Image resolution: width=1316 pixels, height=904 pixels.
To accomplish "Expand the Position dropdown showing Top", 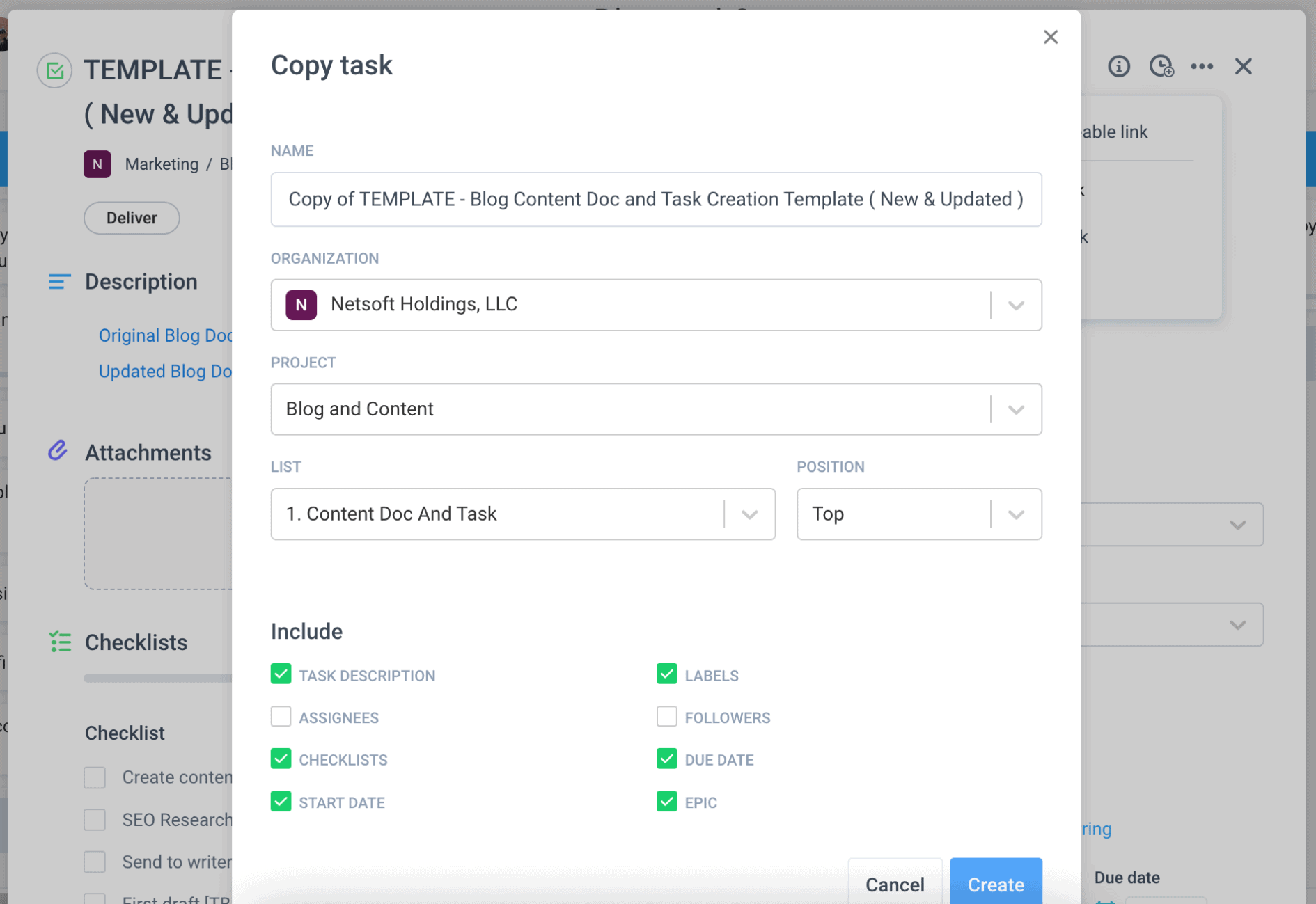I will [x=1015, y=514].
